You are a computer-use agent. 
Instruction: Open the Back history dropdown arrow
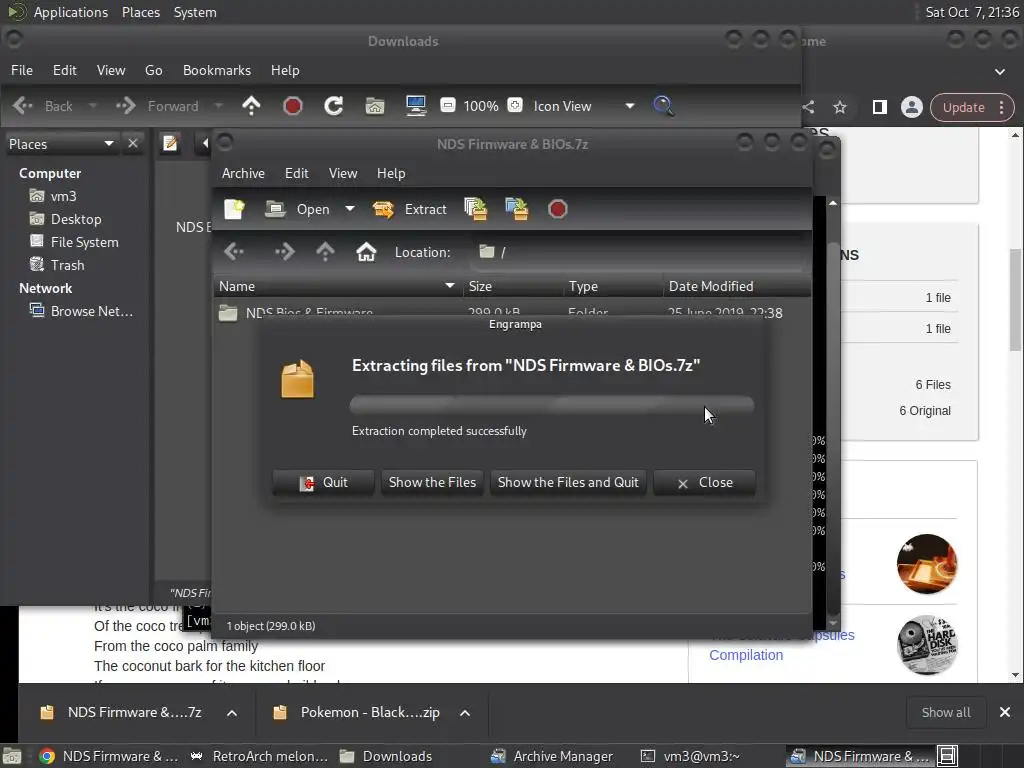click(93, 106)
